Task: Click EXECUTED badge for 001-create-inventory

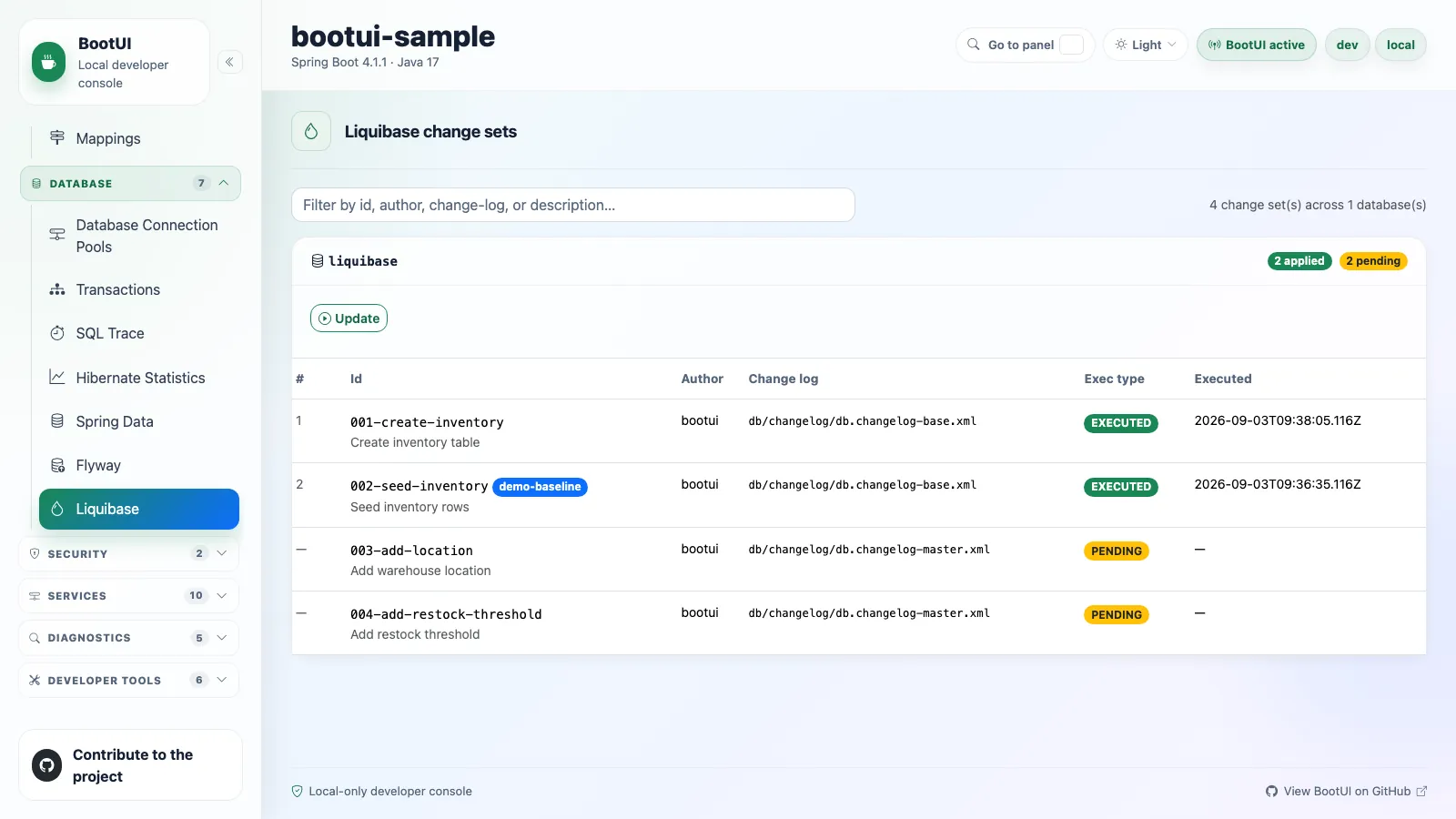Action: pos(1121,423)
